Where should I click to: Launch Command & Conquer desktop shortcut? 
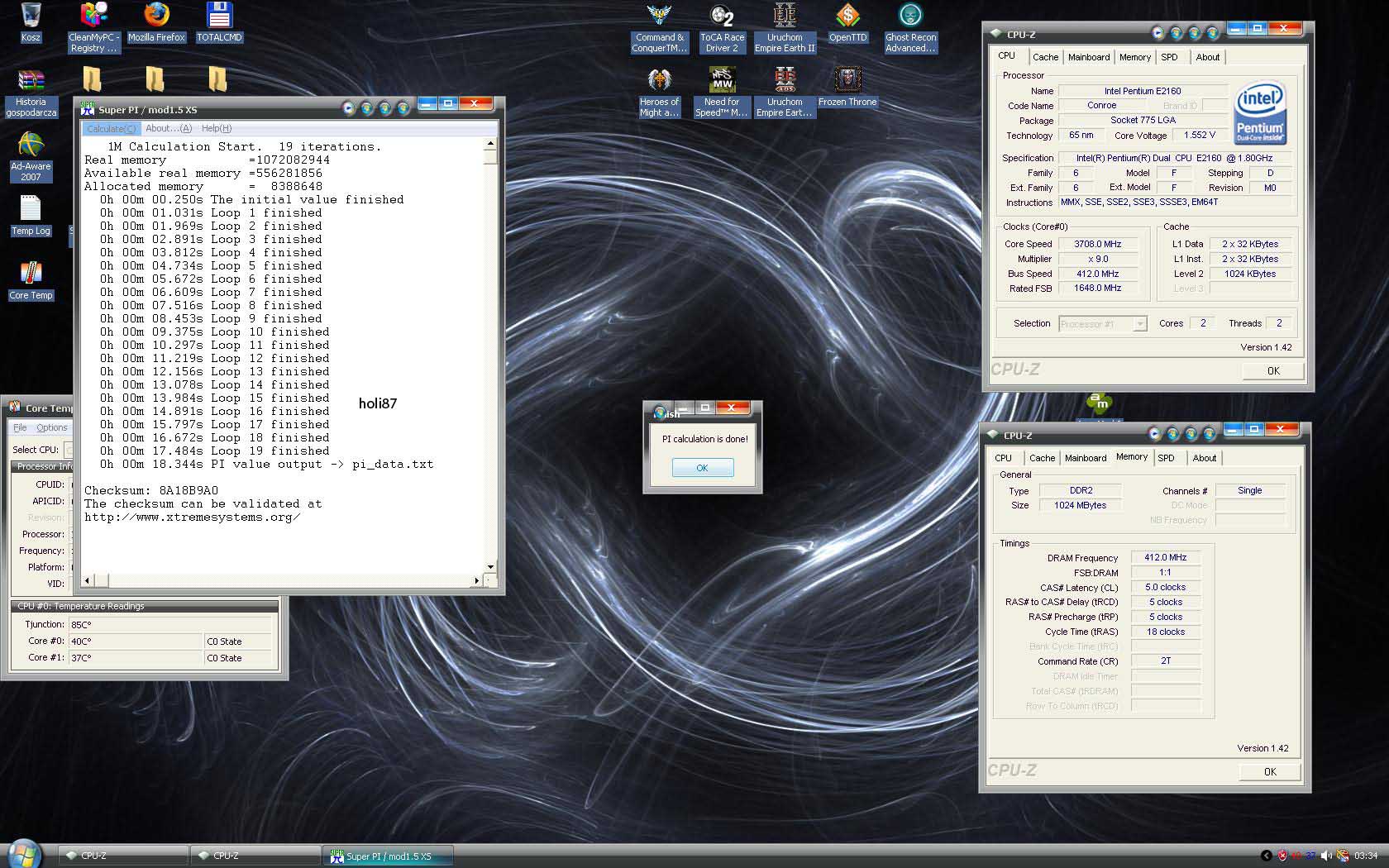[659, 27]
